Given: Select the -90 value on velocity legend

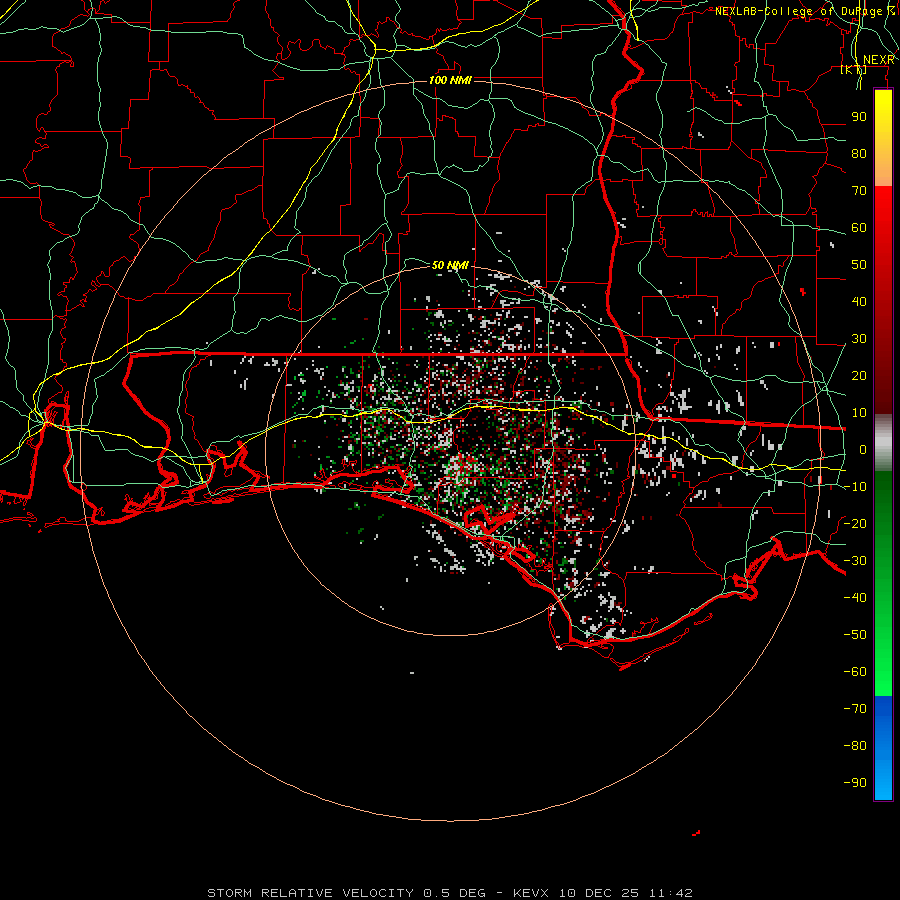Looking at the screenshot, I should point(855,783).
